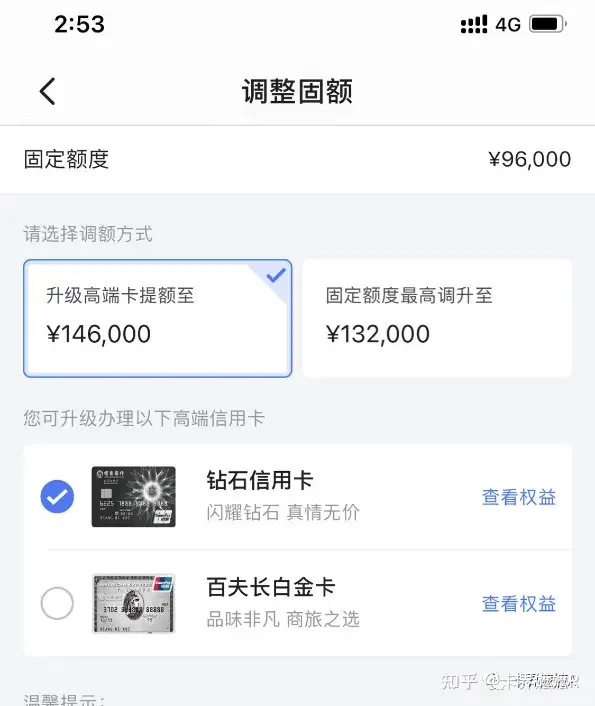Choose 固定额度最高调升至 ¥132,000 option
595x706 pixels.
[437, 318]
